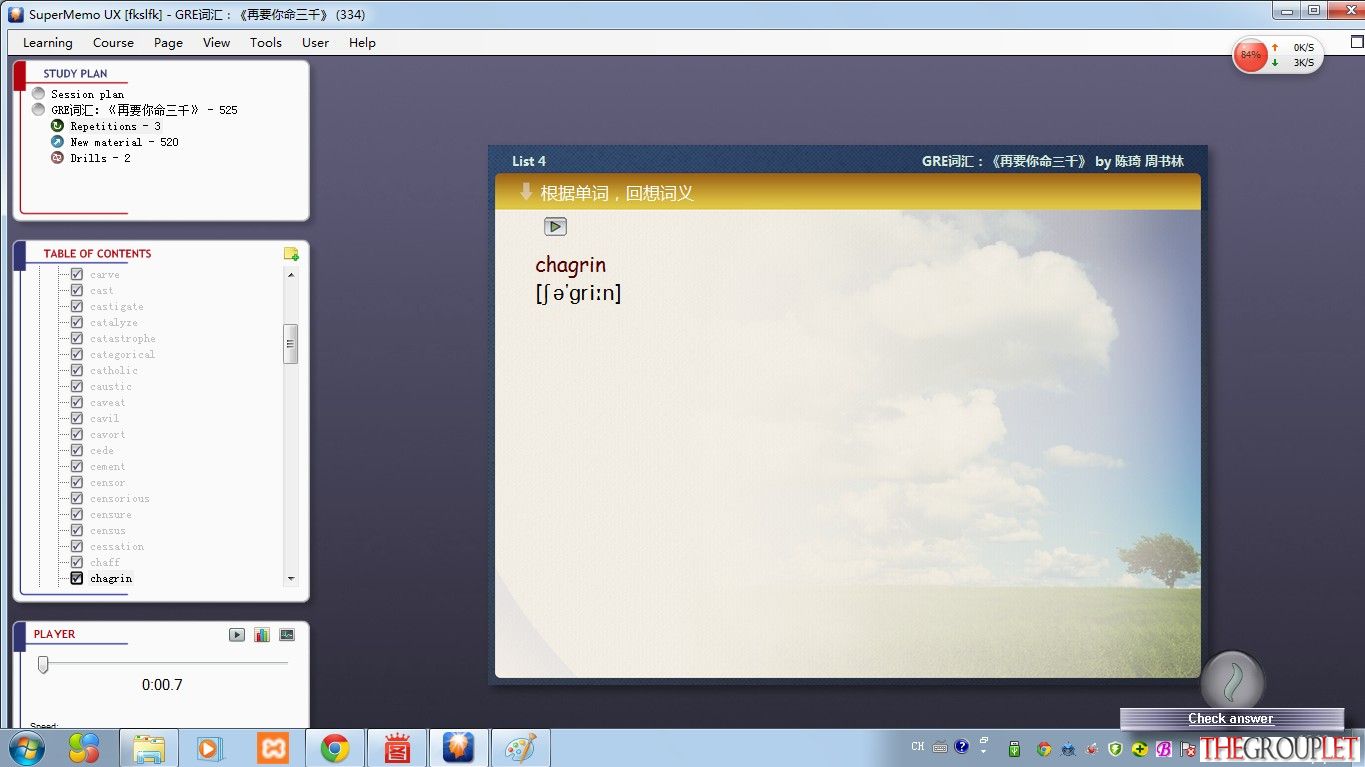Select 'Repetitions - 3' in Study Plan
1365x767 pixels.
[115, 126]
